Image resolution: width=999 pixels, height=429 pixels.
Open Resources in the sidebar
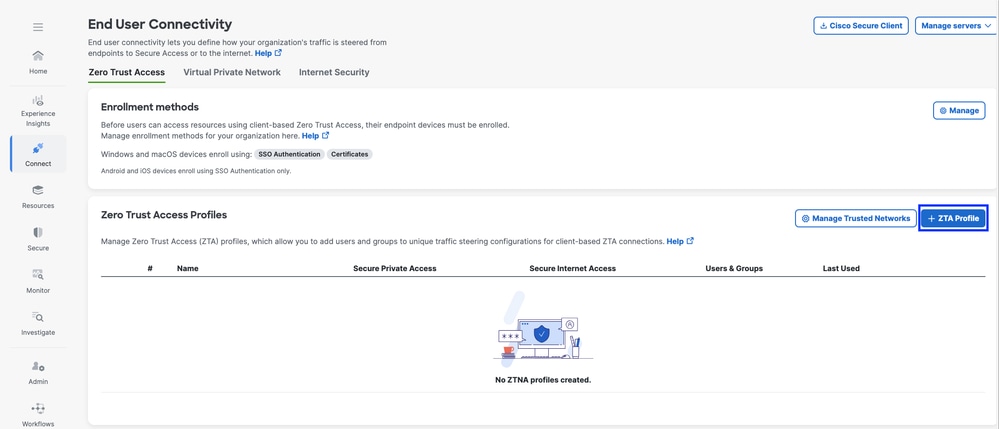38,196
